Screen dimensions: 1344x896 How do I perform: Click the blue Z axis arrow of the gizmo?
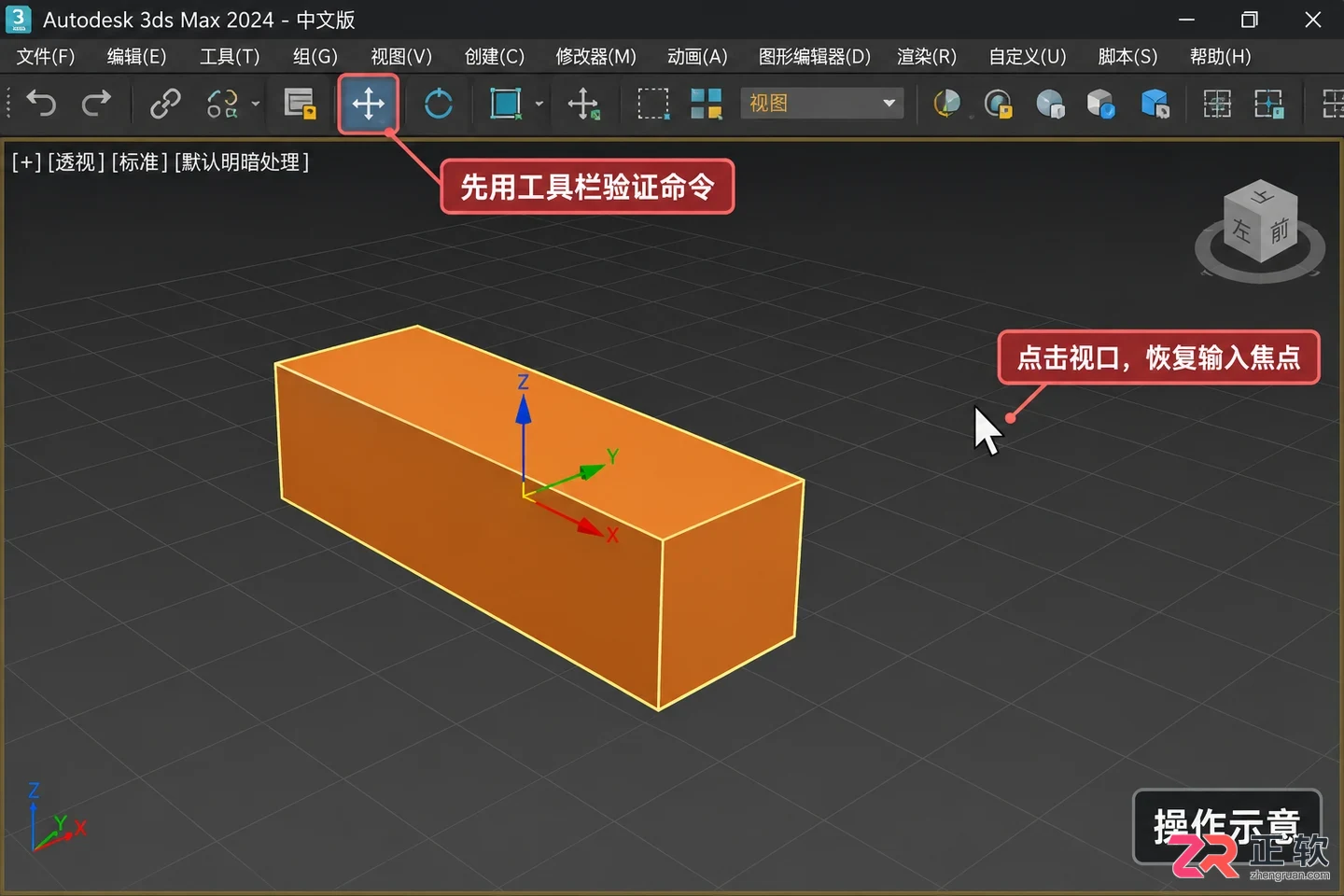[x=524, y=411]
